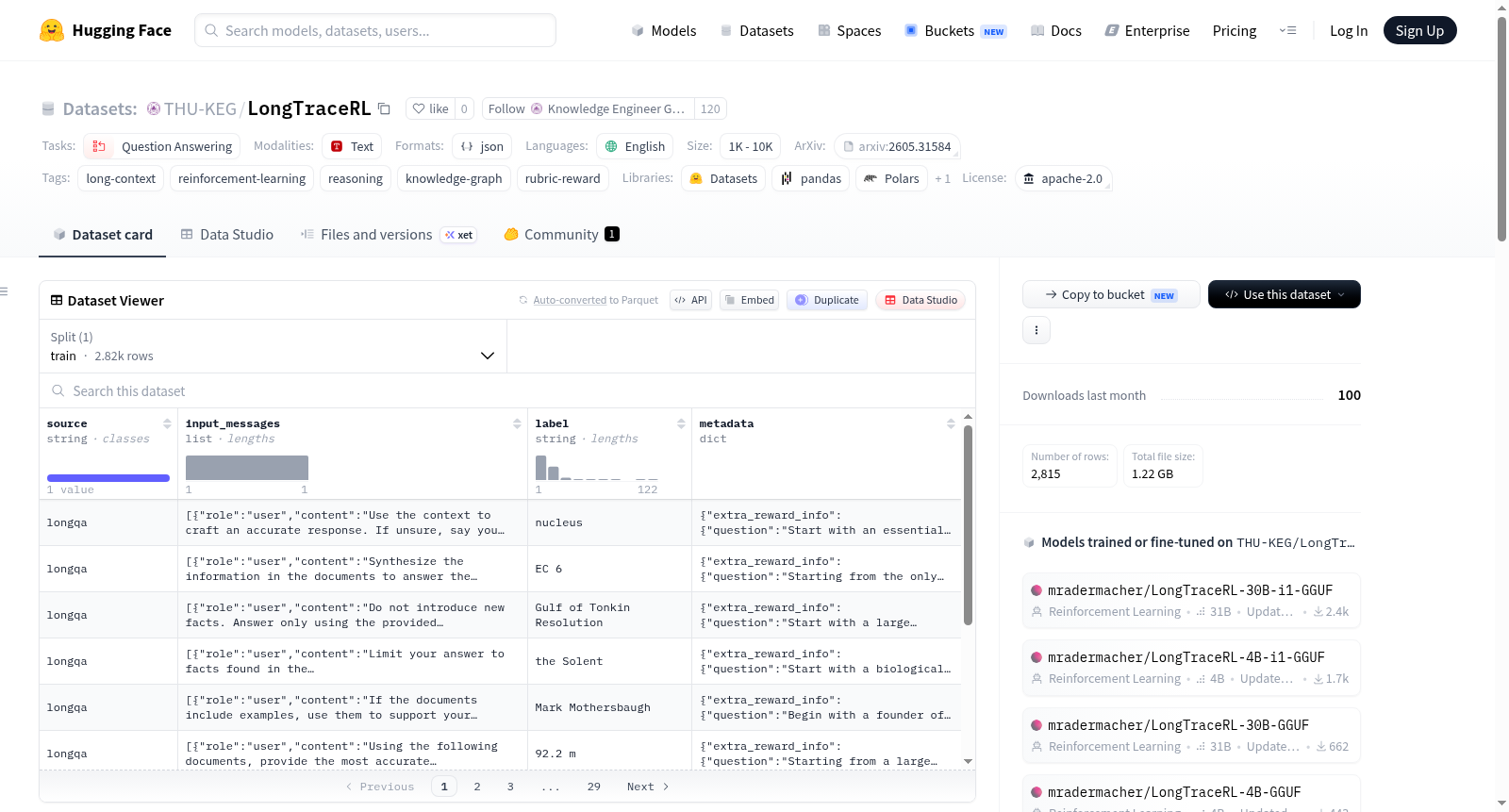Click Copy to bucket button
This screenshot has height=812, width=1509.
point(1111,294)
